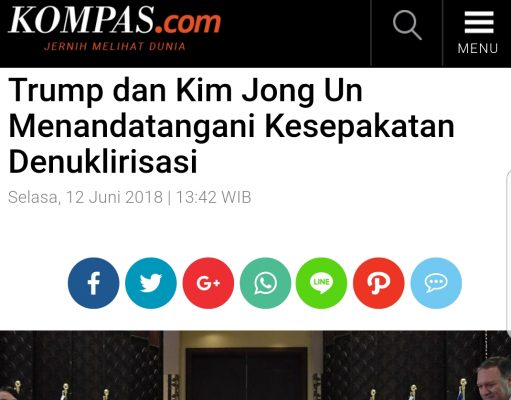
Task: Click the MENU text label
Action: tap(478, 49)
